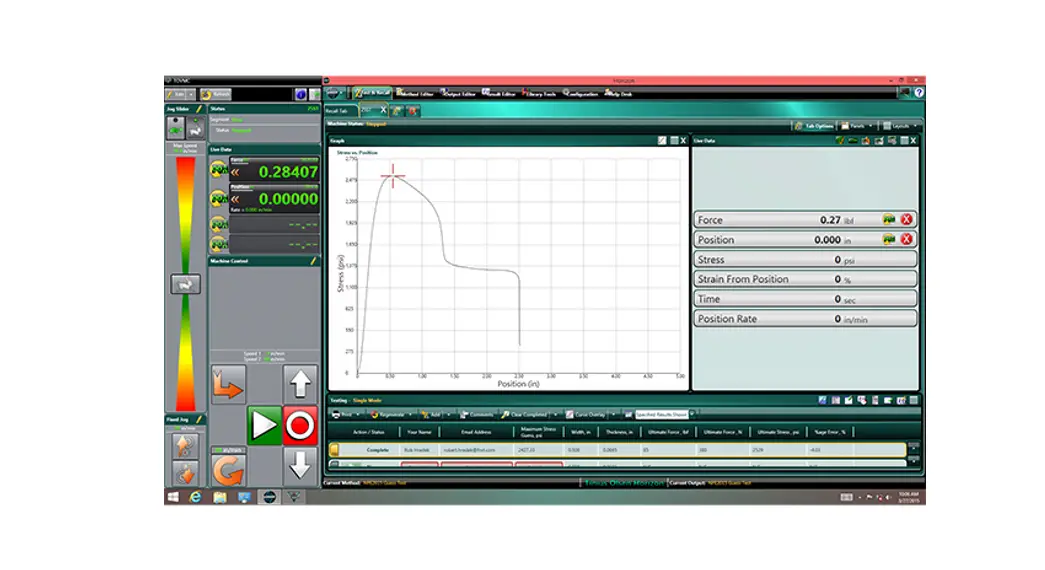Screen dimensions: 1045x570
Task: Click the orange return-to-position arrow button
Action: [x=228, y=385]
